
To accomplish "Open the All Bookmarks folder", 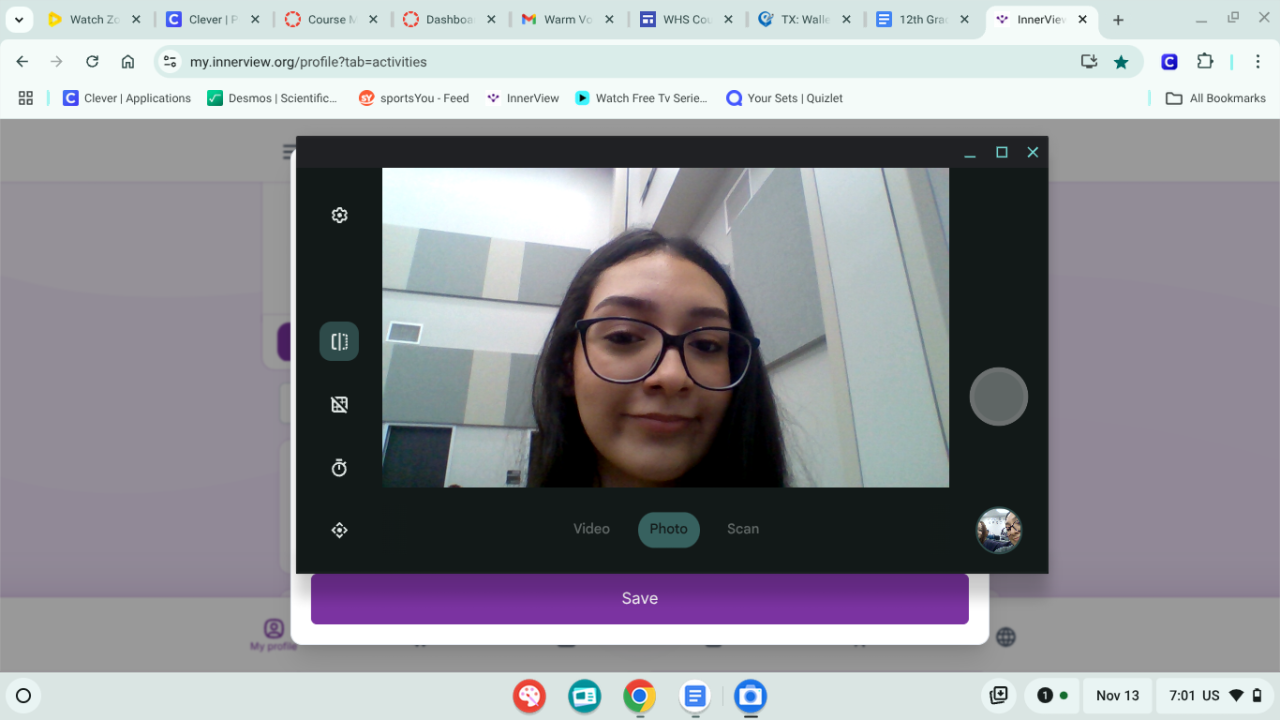I will [x=1216, y=98].
